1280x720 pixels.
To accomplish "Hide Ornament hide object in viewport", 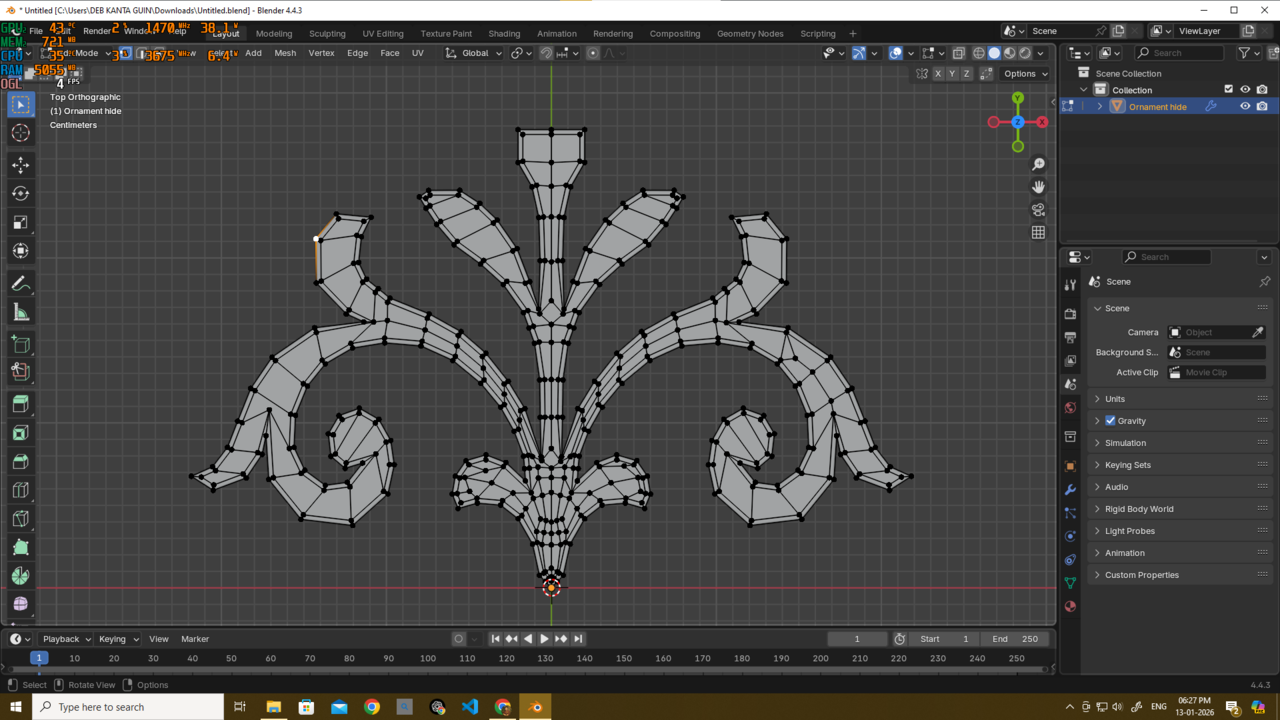I will click(x=1245, y=106).
